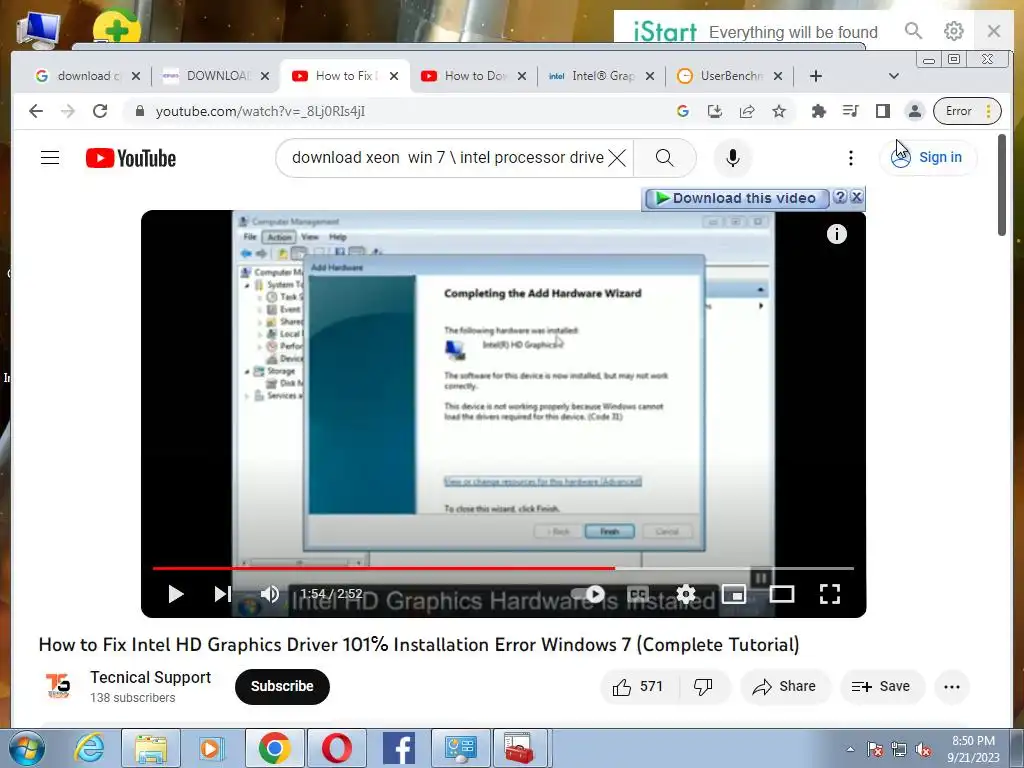Save the video to a playlist

pyautogui.click(x=882, y=686)
